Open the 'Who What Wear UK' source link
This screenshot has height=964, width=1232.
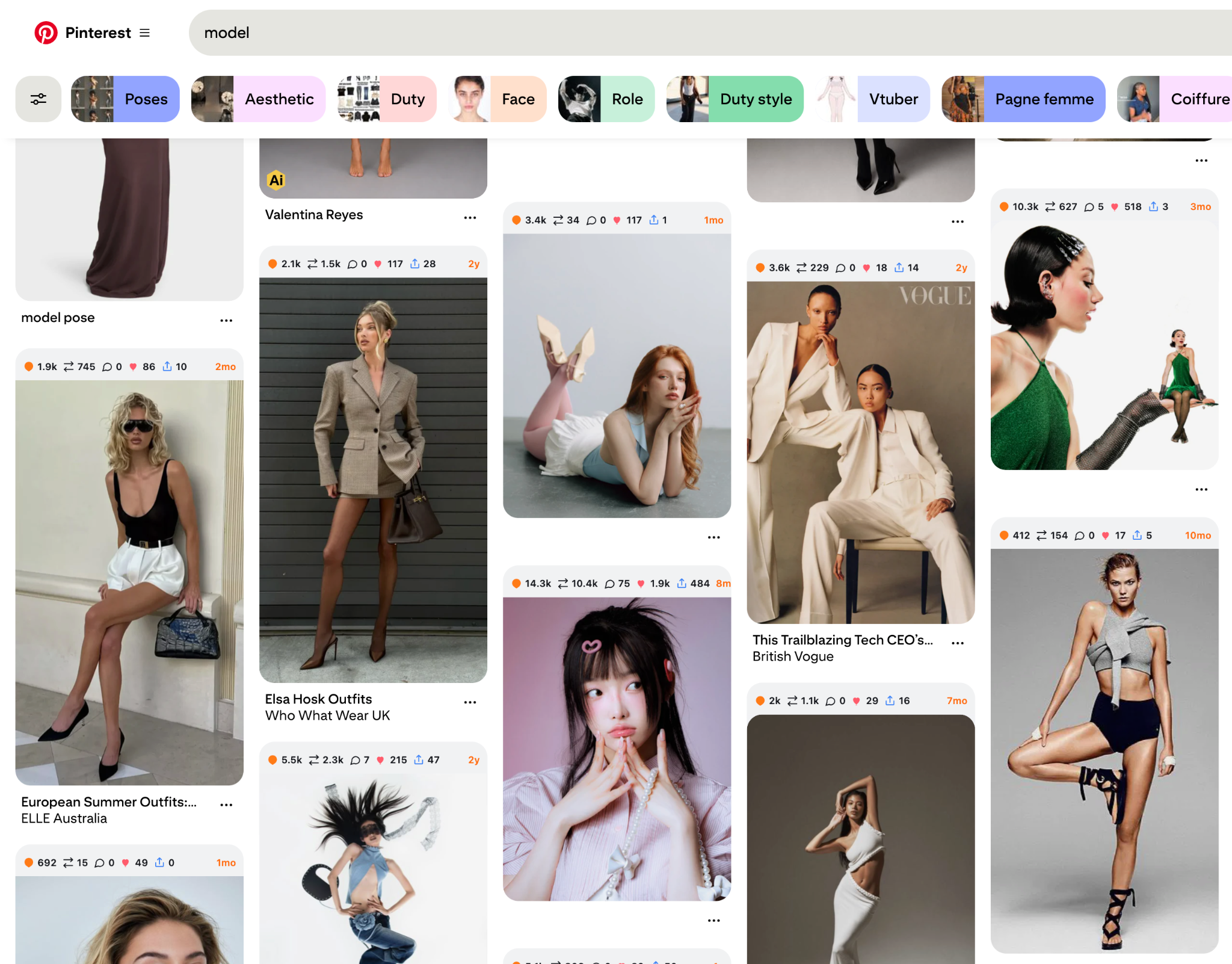pos(327,715)
